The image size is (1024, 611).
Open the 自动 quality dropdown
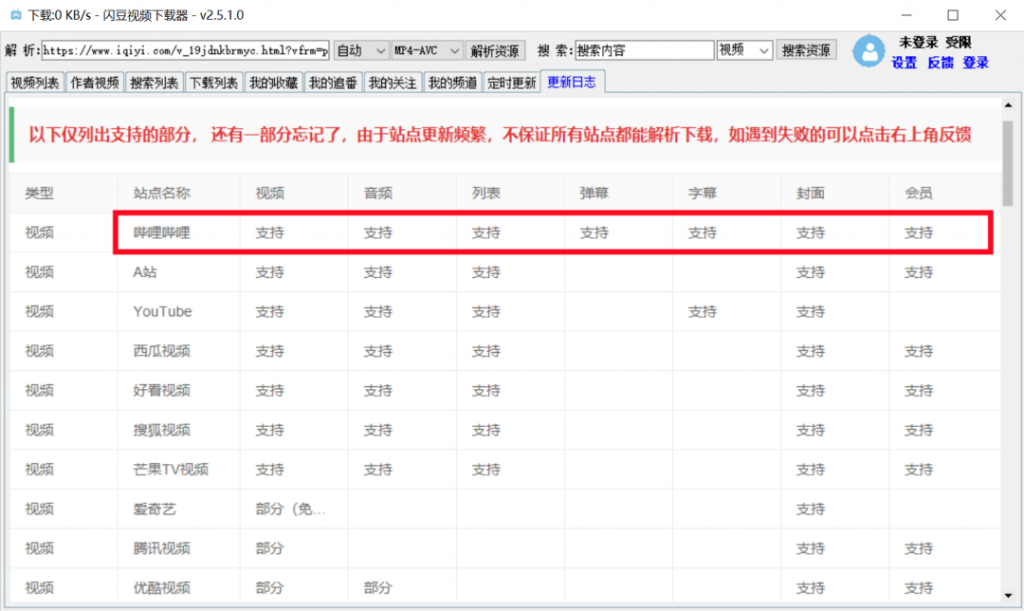(x=361, y=50)
